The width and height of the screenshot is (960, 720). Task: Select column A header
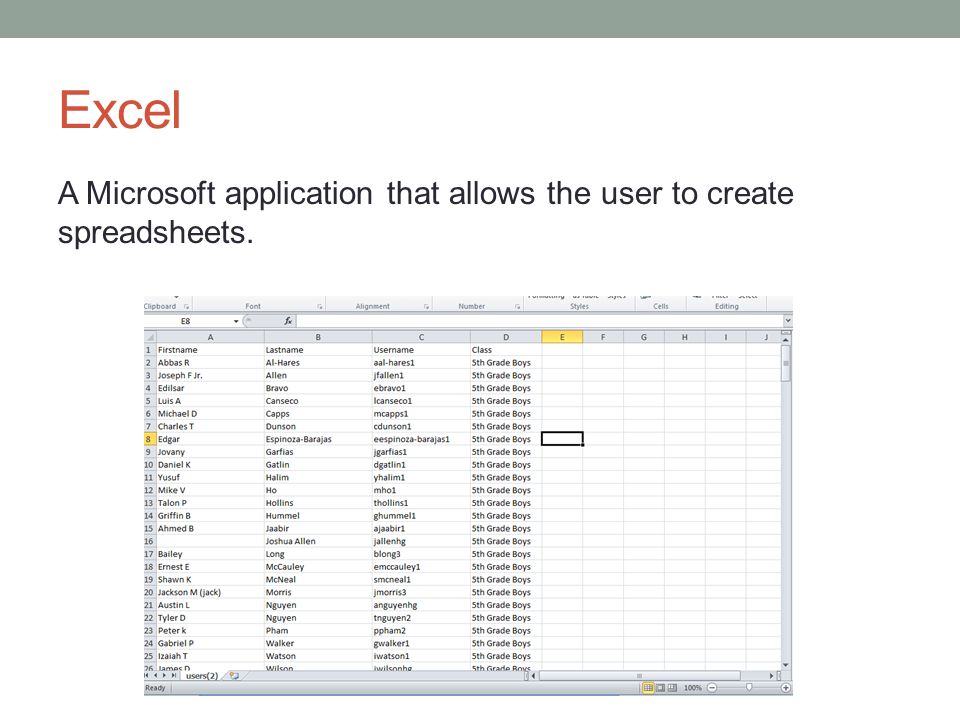point(210,337)
